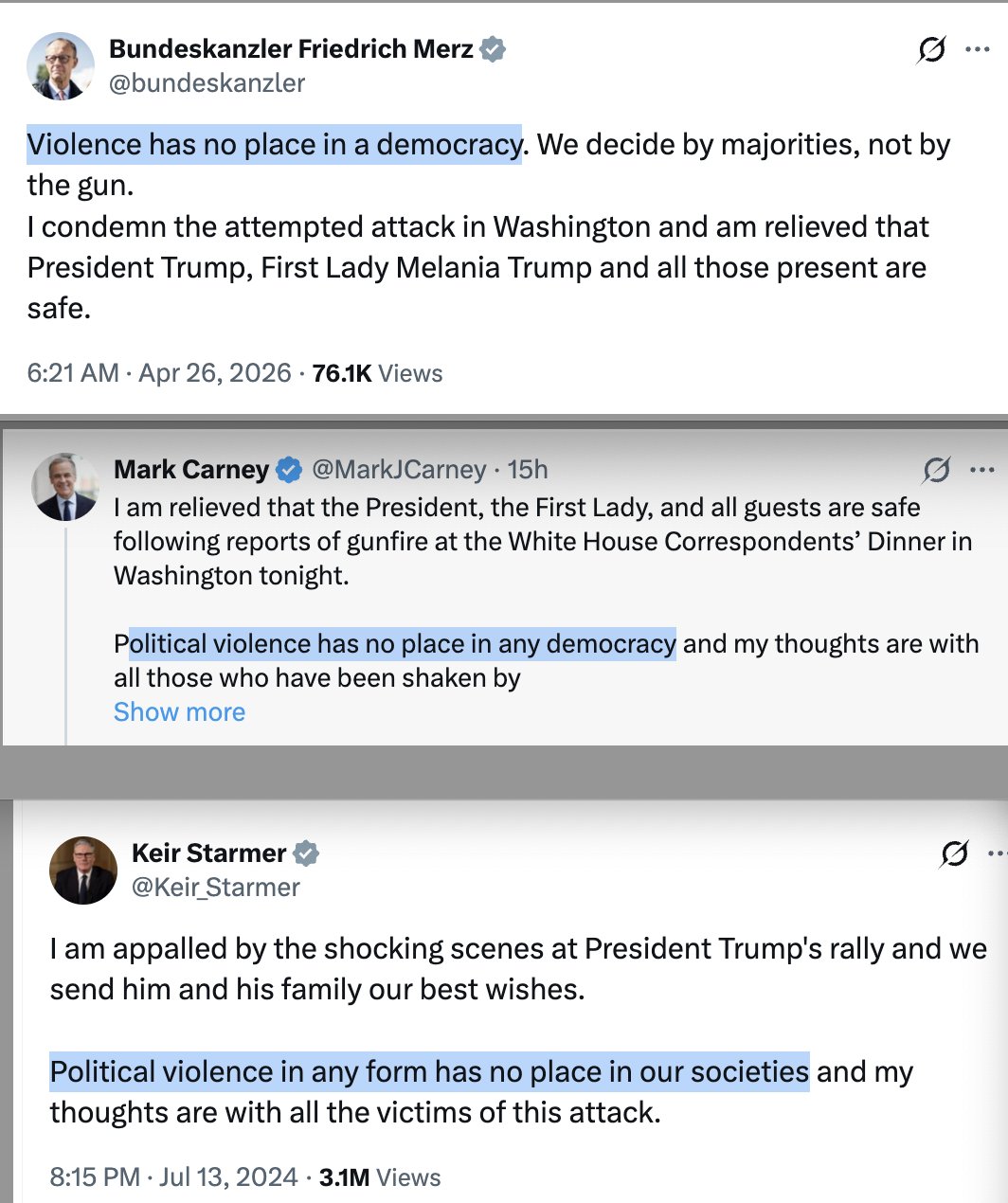Viewport: 1008px width, 1203px height.
Task: Click the Grok icon on Carney's post
Action: click(936, 470)
